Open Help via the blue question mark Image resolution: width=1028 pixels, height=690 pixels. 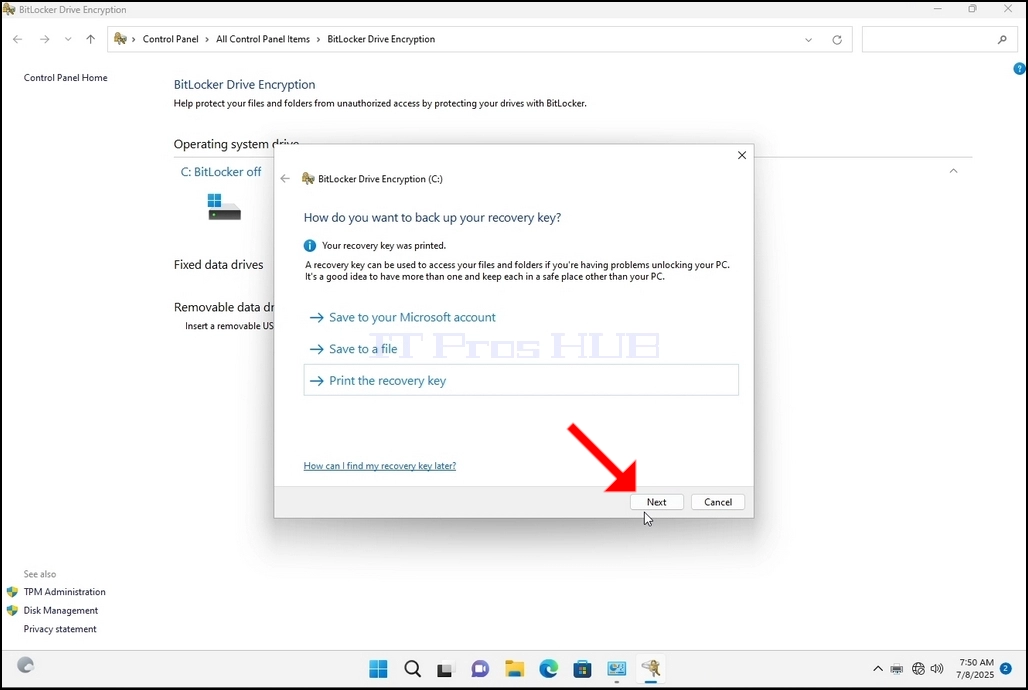coord(1019,68)
